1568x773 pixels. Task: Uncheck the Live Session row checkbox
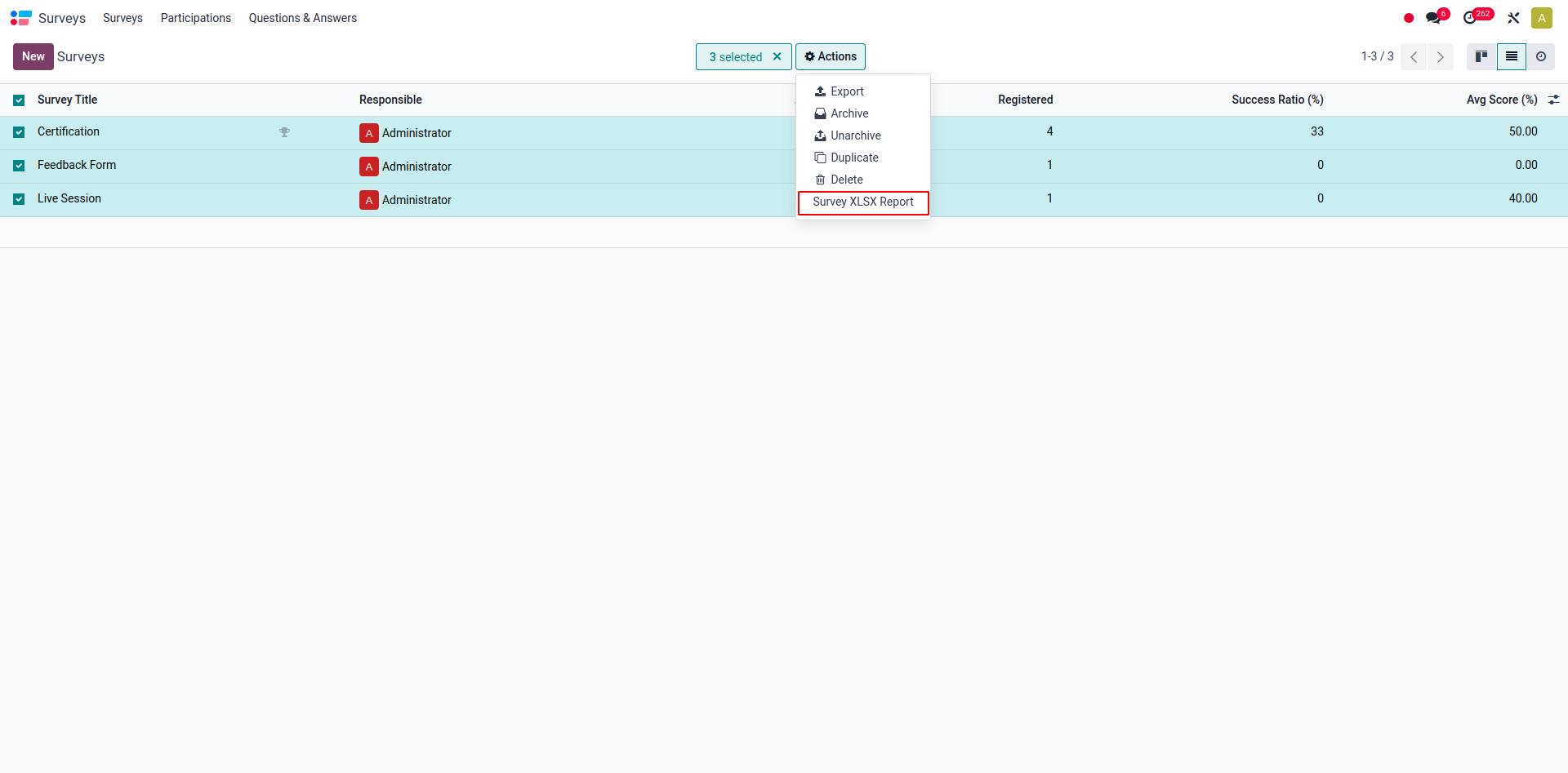(19, 199)
